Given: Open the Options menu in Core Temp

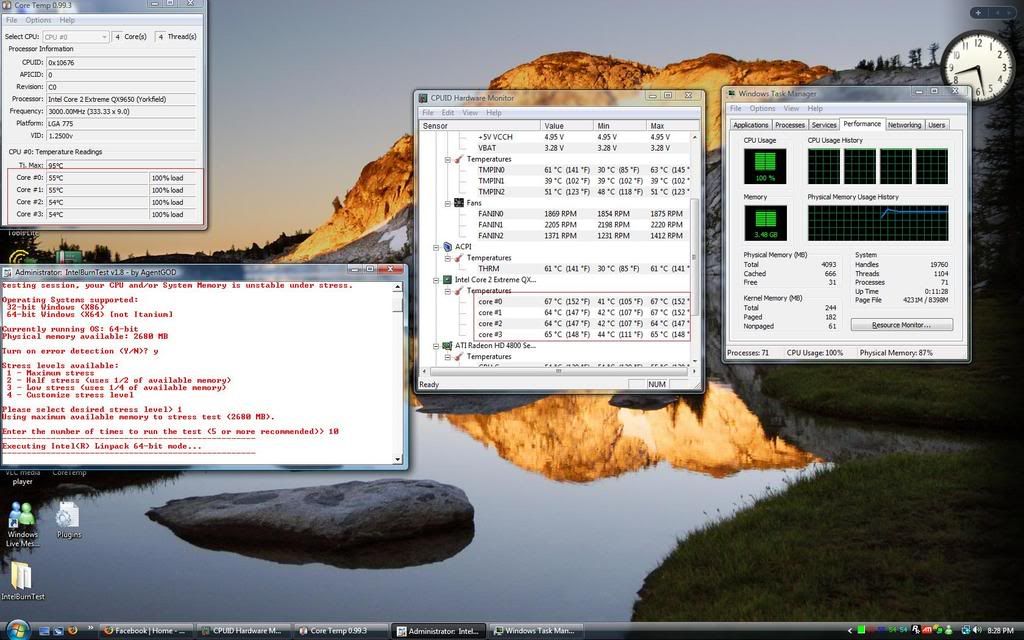Looking at the screenshot, I should point(38,20).
